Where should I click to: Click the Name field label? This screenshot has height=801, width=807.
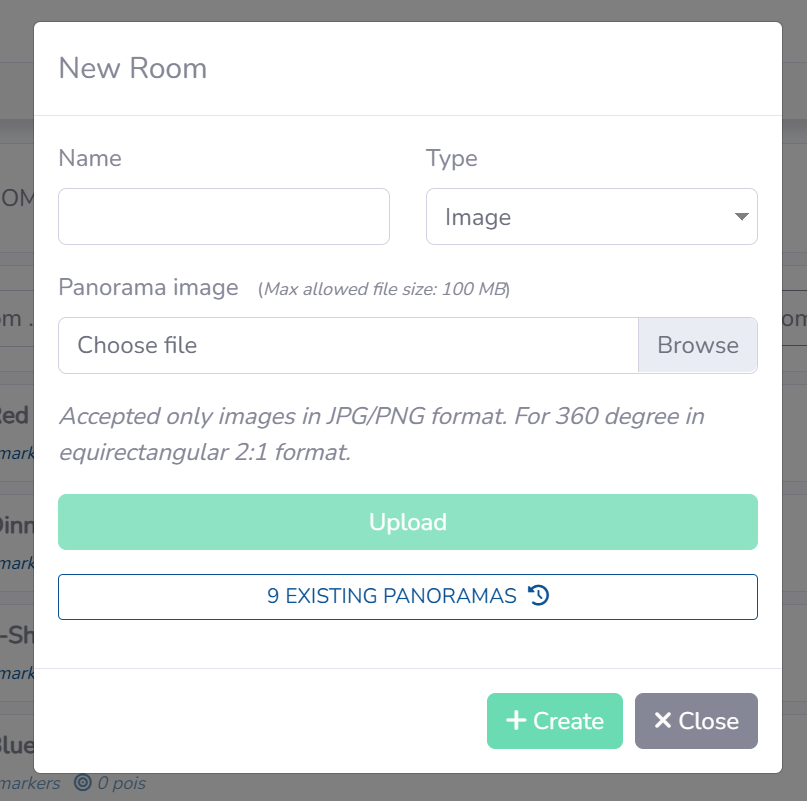tap(90, 158)
